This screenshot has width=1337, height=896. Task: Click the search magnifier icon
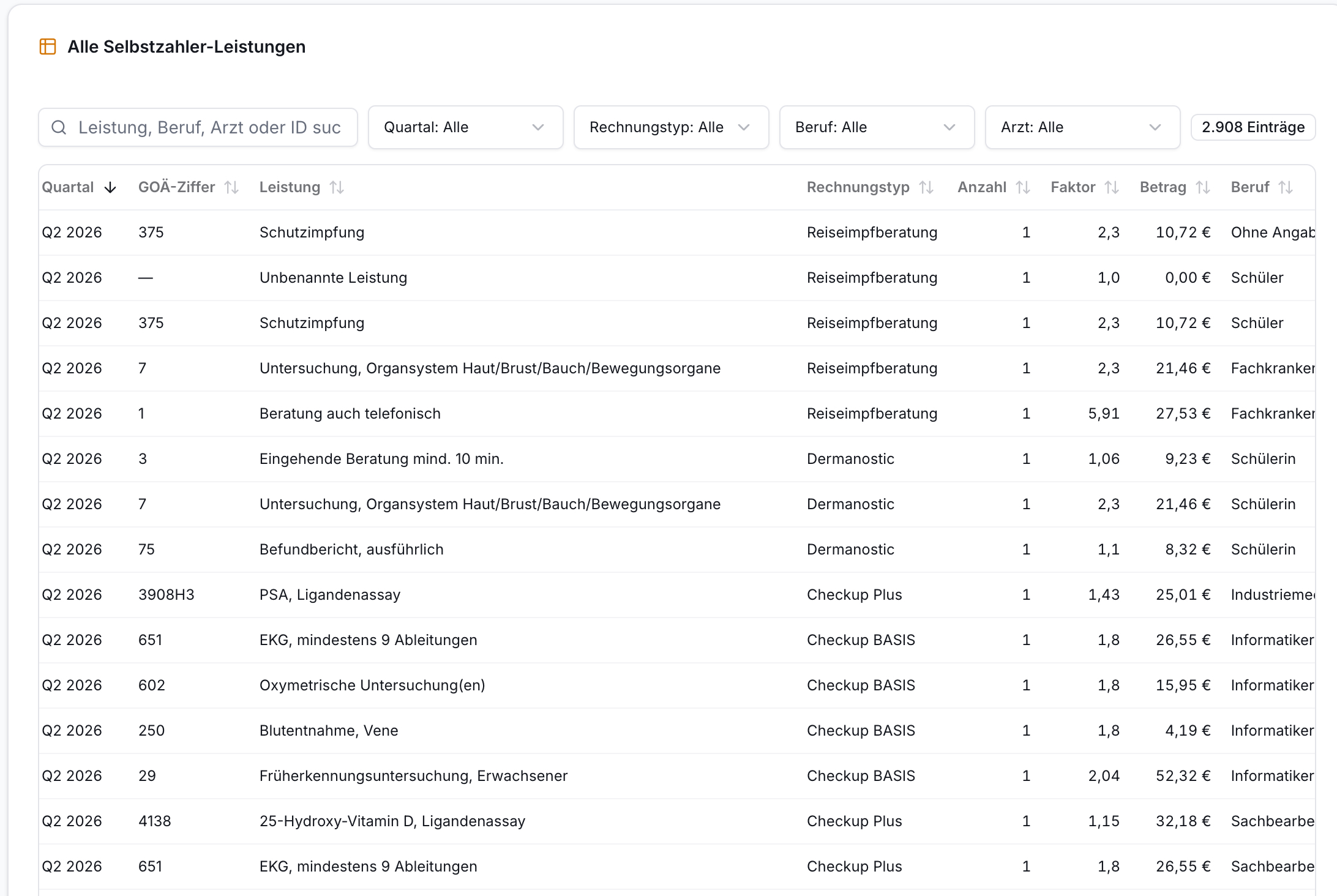59,127
